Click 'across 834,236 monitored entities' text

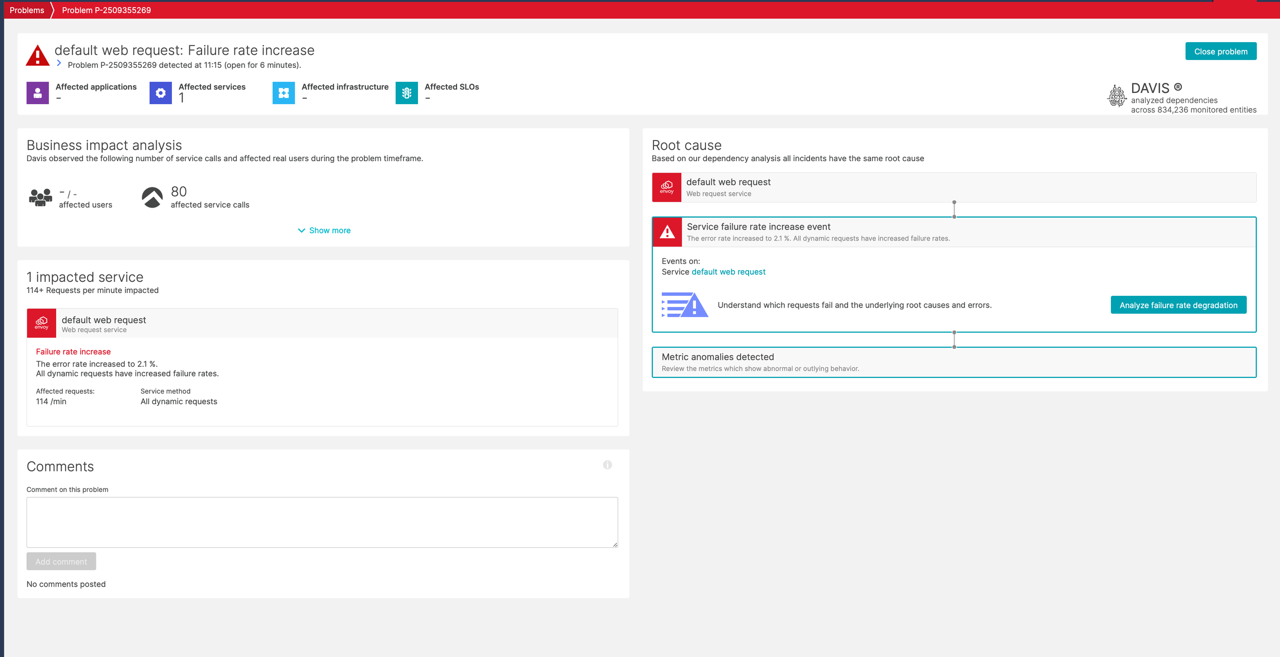(1194, 110)
